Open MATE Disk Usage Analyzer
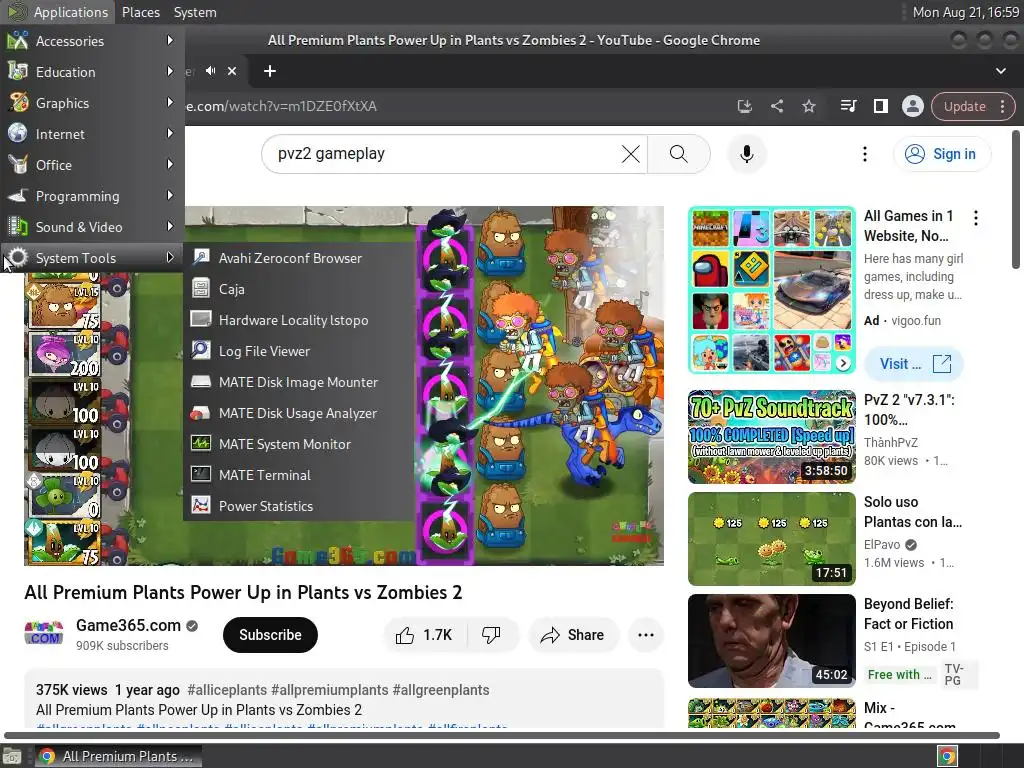This screenshot has width=1024, height=768. [299, 413]
